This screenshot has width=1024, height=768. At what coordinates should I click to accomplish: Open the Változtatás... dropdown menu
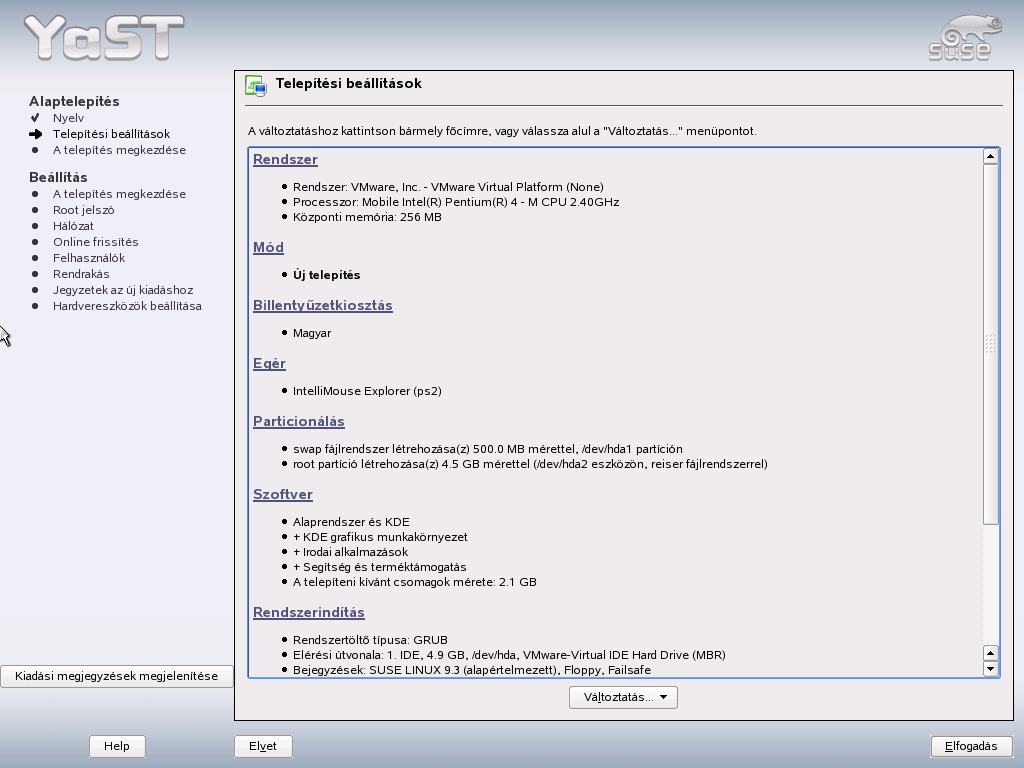(623, 697)
